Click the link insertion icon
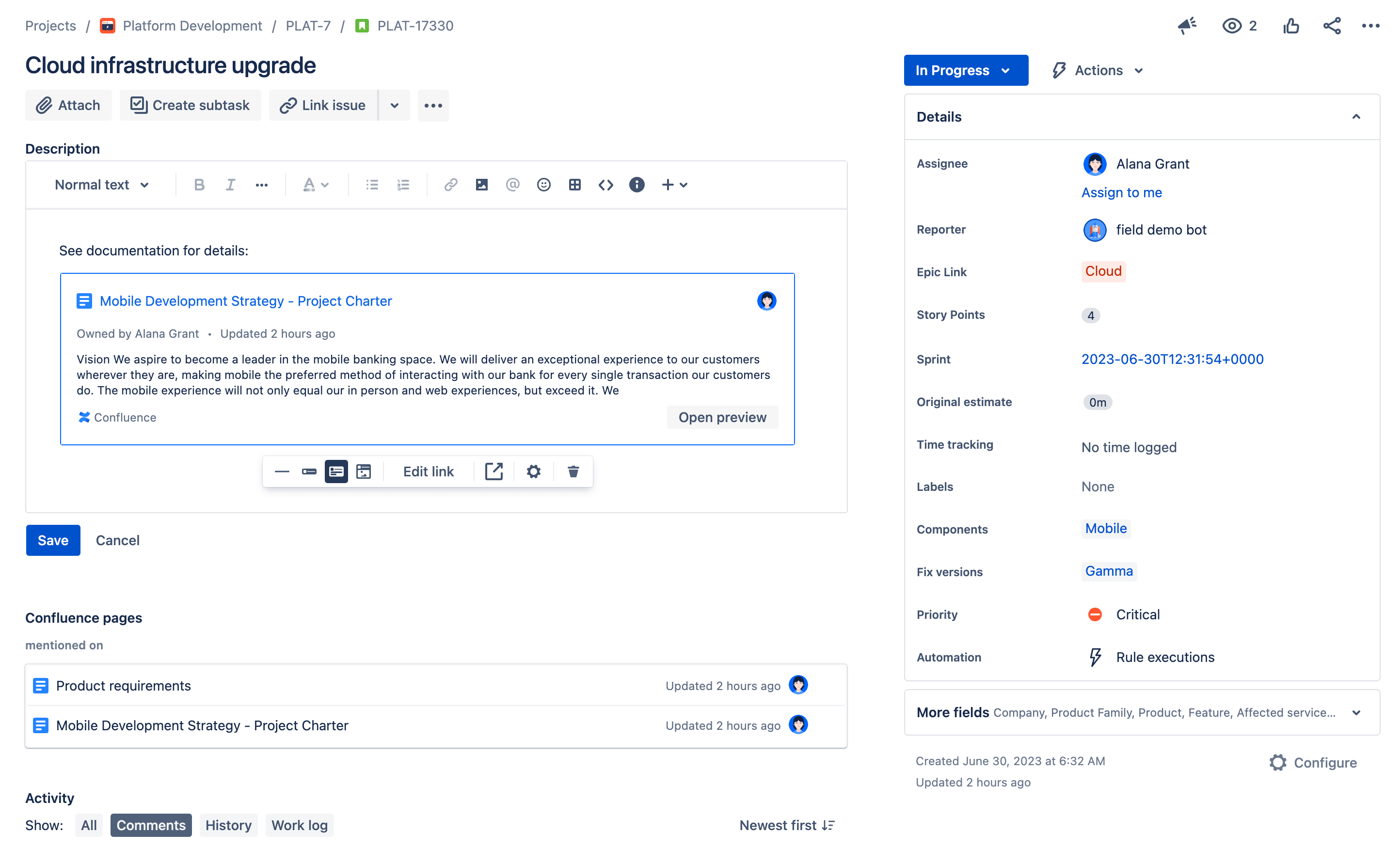The height and width of the screenshot is (849, 1400). coord(451,184)
